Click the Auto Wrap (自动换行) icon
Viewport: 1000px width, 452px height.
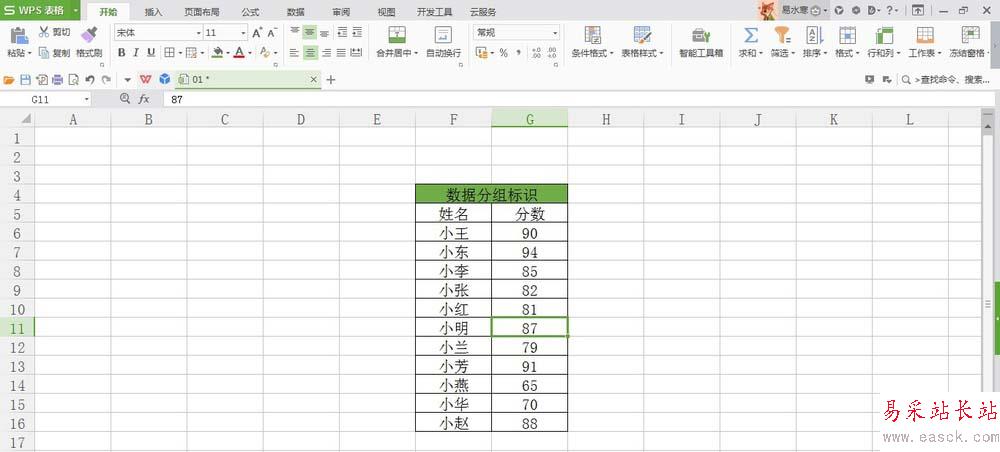click(x=443, y=34)
